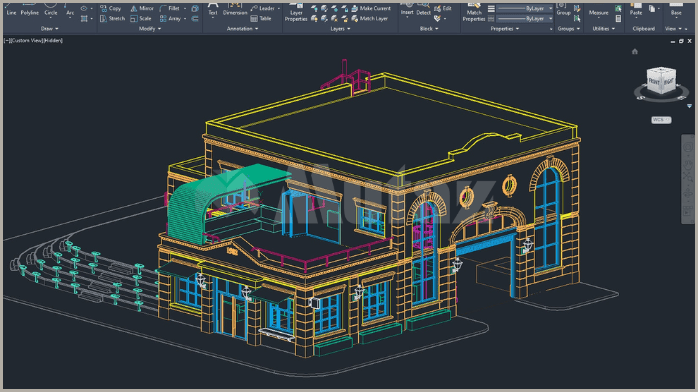Click the RIGHT face of ViewCube
This screenshot has height=392, width=698.
point(669,81)
